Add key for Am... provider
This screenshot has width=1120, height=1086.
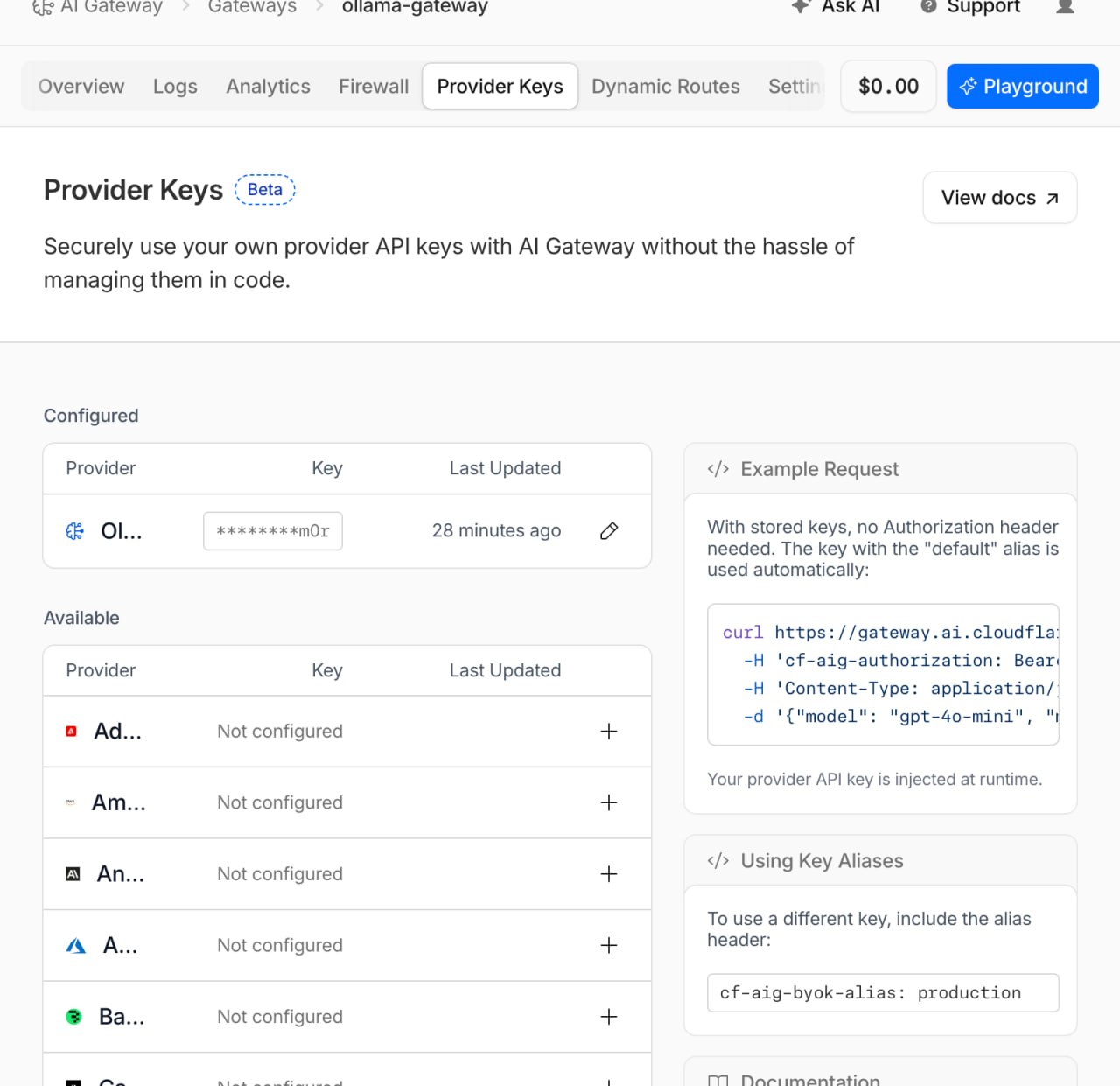(x=609, y=802)
